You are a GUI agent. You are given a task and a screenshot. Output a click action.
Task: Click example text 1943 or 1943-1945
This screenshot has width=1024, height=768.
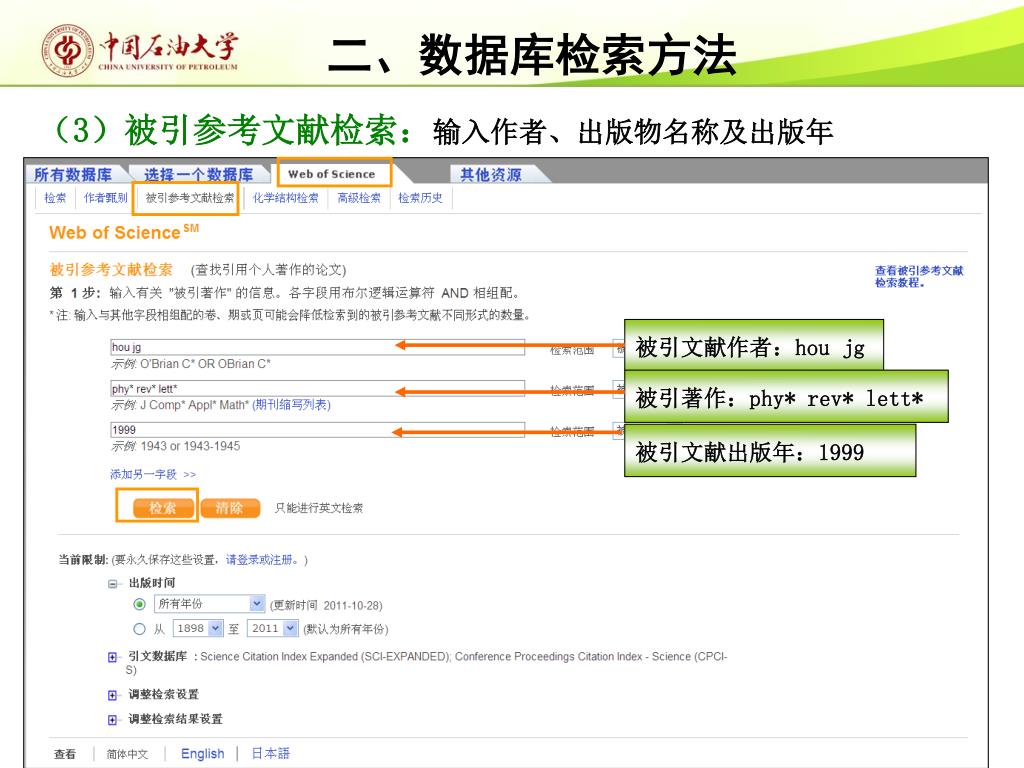point(190,446)
